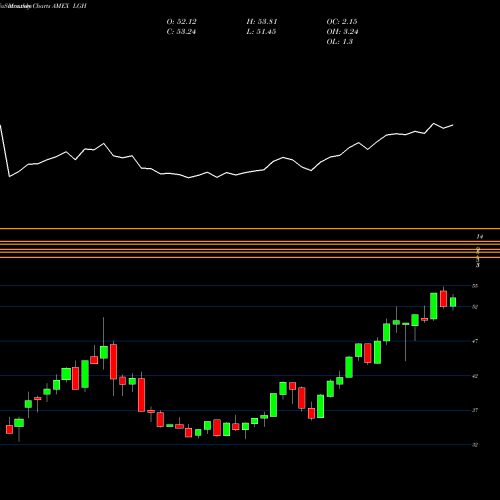Screen dimensions: 500x500
Task: Click the OH: 3.24 readout
Action: pyautogui.click(x=342, y=32)
